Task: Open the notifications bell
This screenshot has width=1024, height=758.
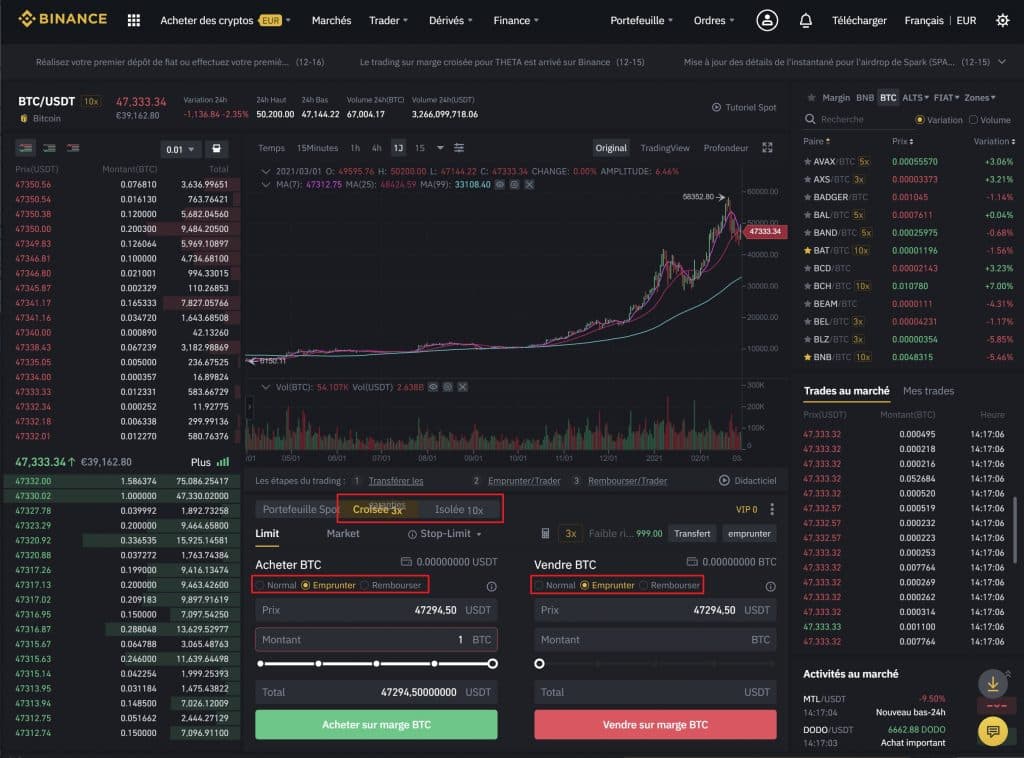Action: pos(806,20)
